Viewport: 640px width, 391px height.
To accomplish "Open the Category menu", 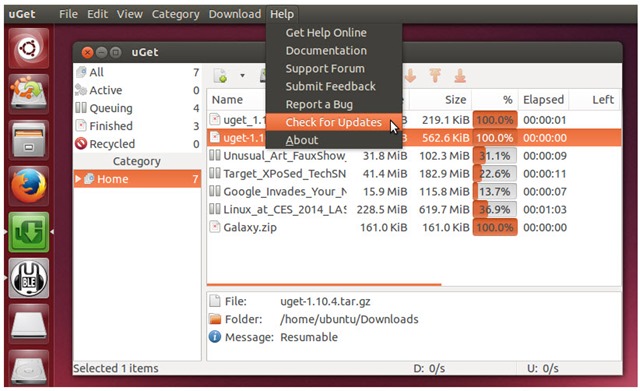I will click(176, 14).
